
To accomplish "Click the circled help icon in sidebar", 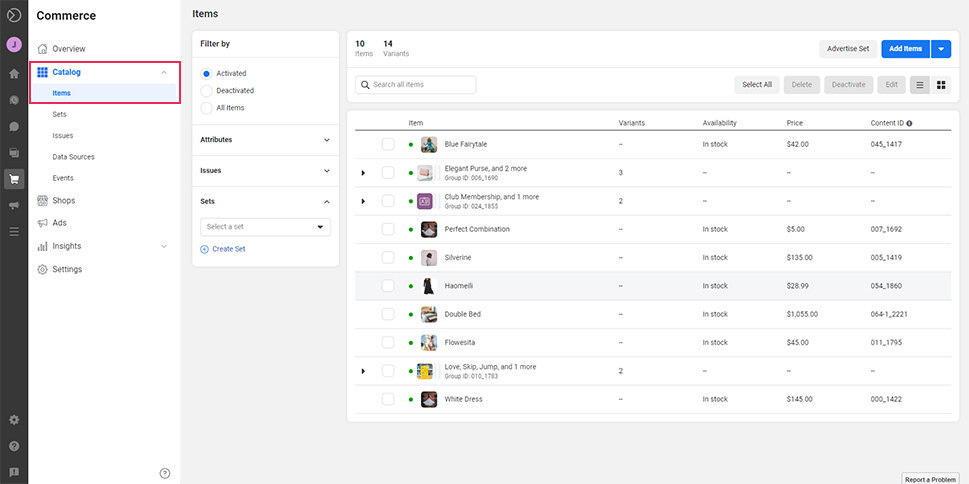I will tap(165, 473).
